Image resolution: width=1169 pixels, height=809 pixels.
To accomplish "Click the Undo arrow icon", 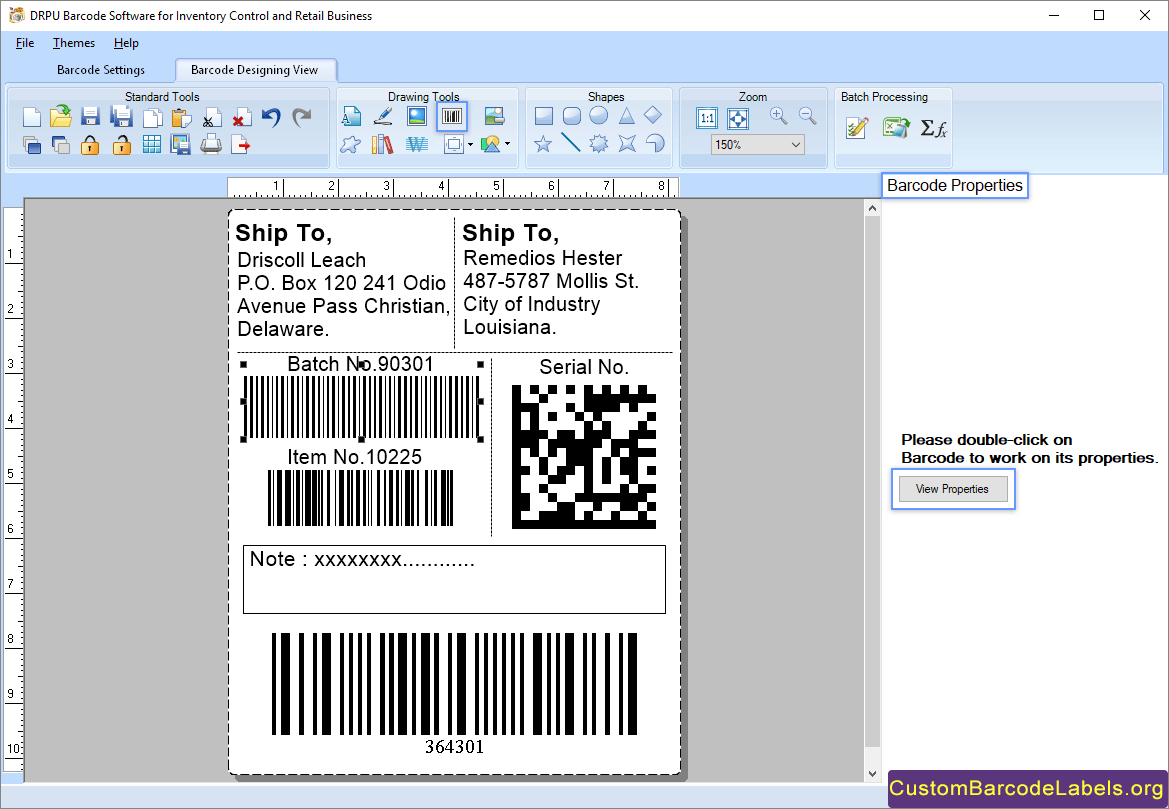I will pos(271,117).
